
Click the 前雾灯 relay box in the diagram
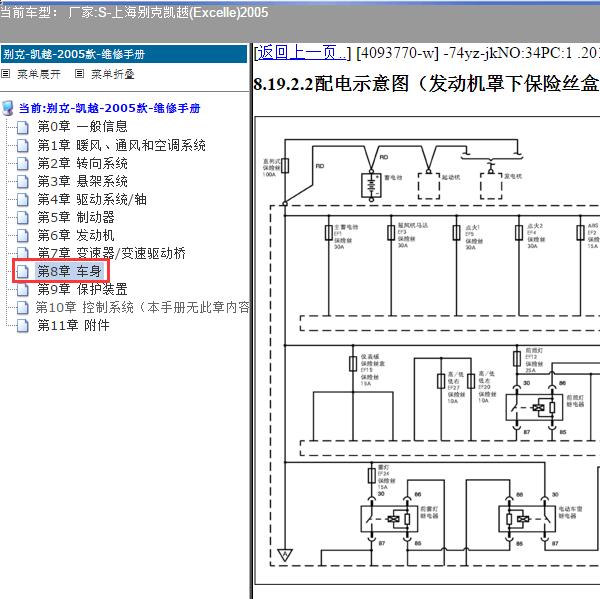[389, 519]
